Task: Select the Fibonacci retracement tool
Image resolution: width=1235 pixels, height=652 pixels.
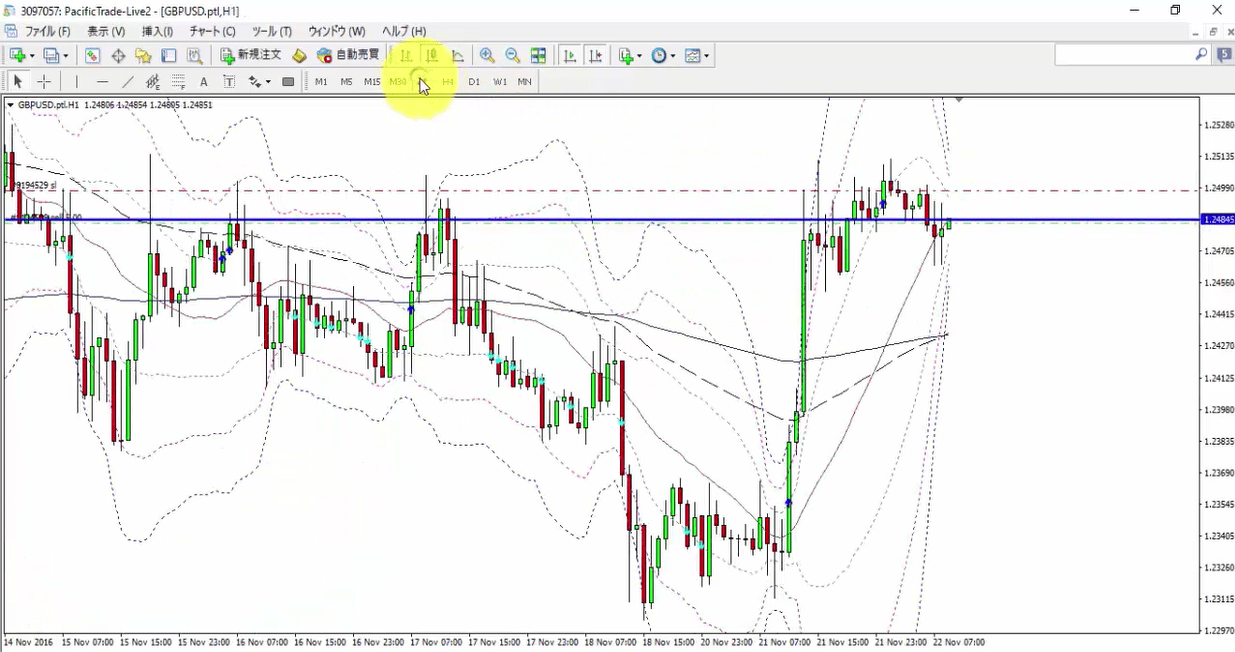Action: pos(178,82)
